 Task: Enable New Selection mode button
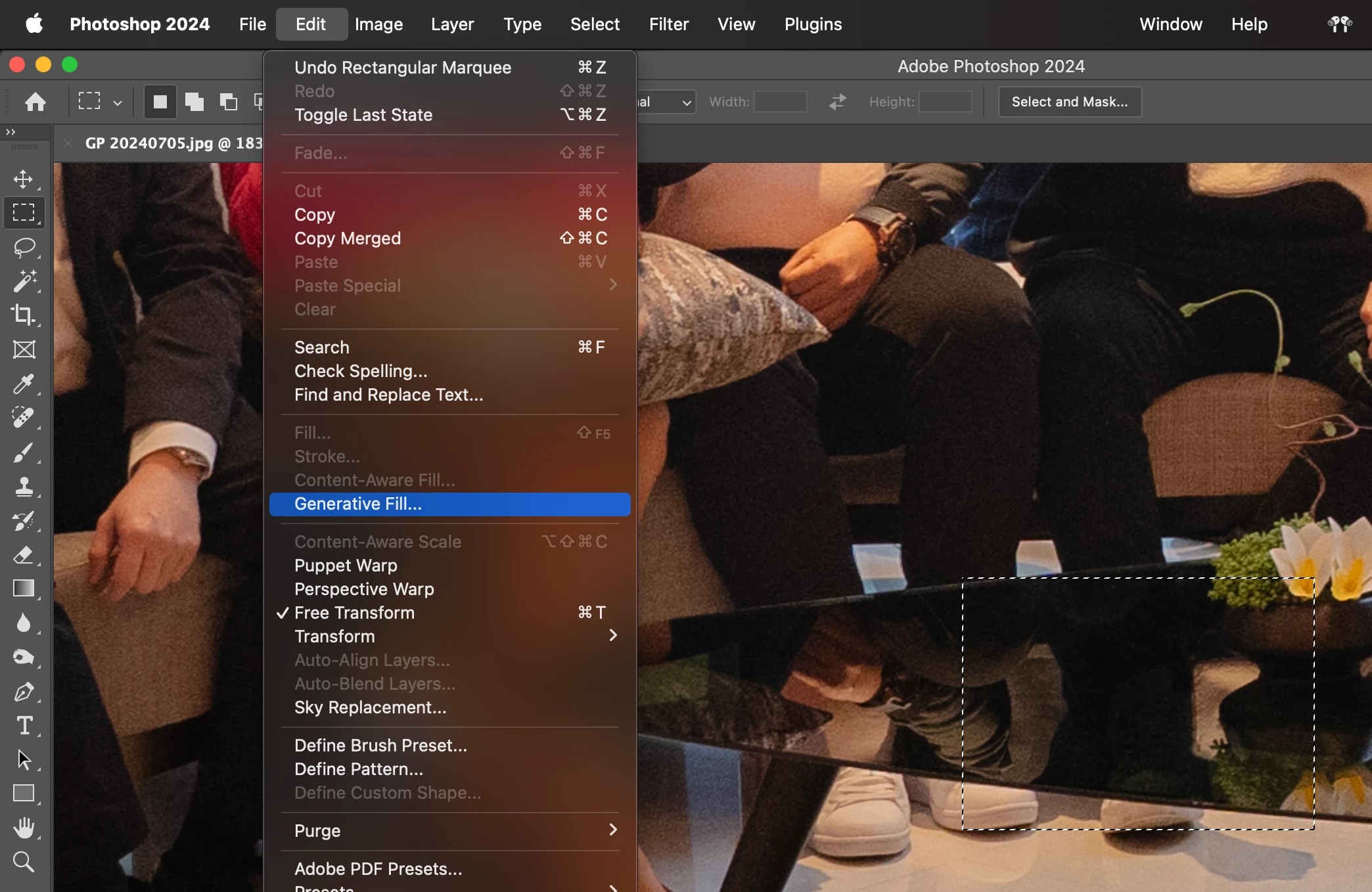pos(160,102)
